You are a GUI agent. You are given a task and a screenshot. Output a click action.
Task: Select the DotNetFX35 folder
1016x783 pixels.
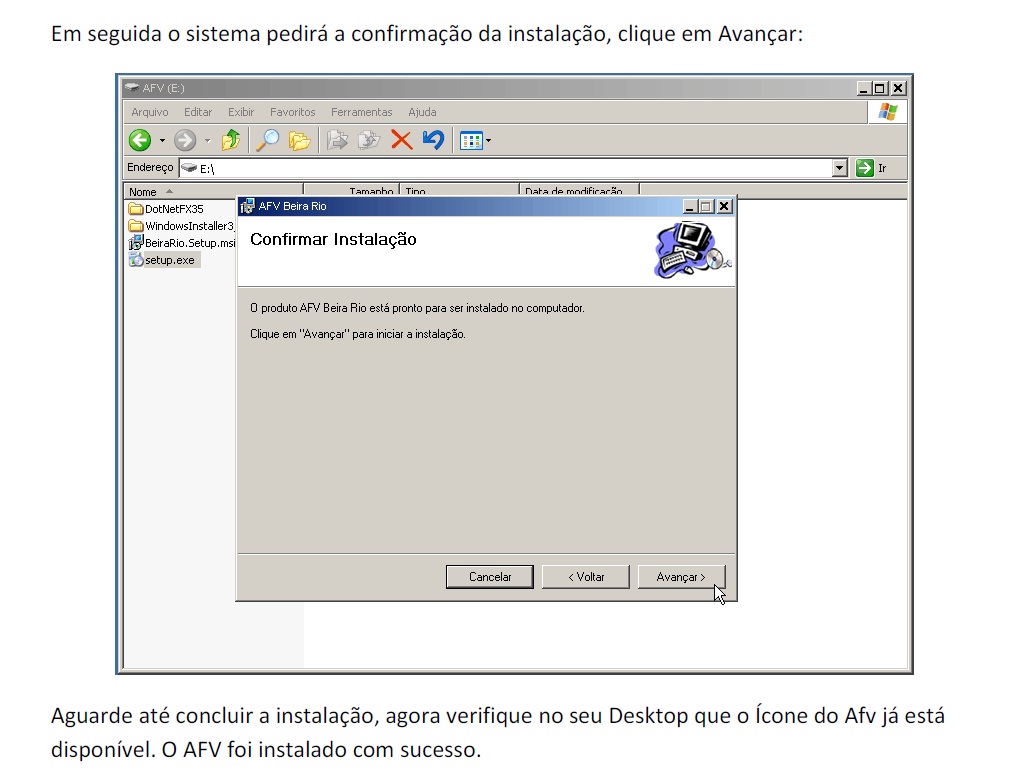click(166, 209)
